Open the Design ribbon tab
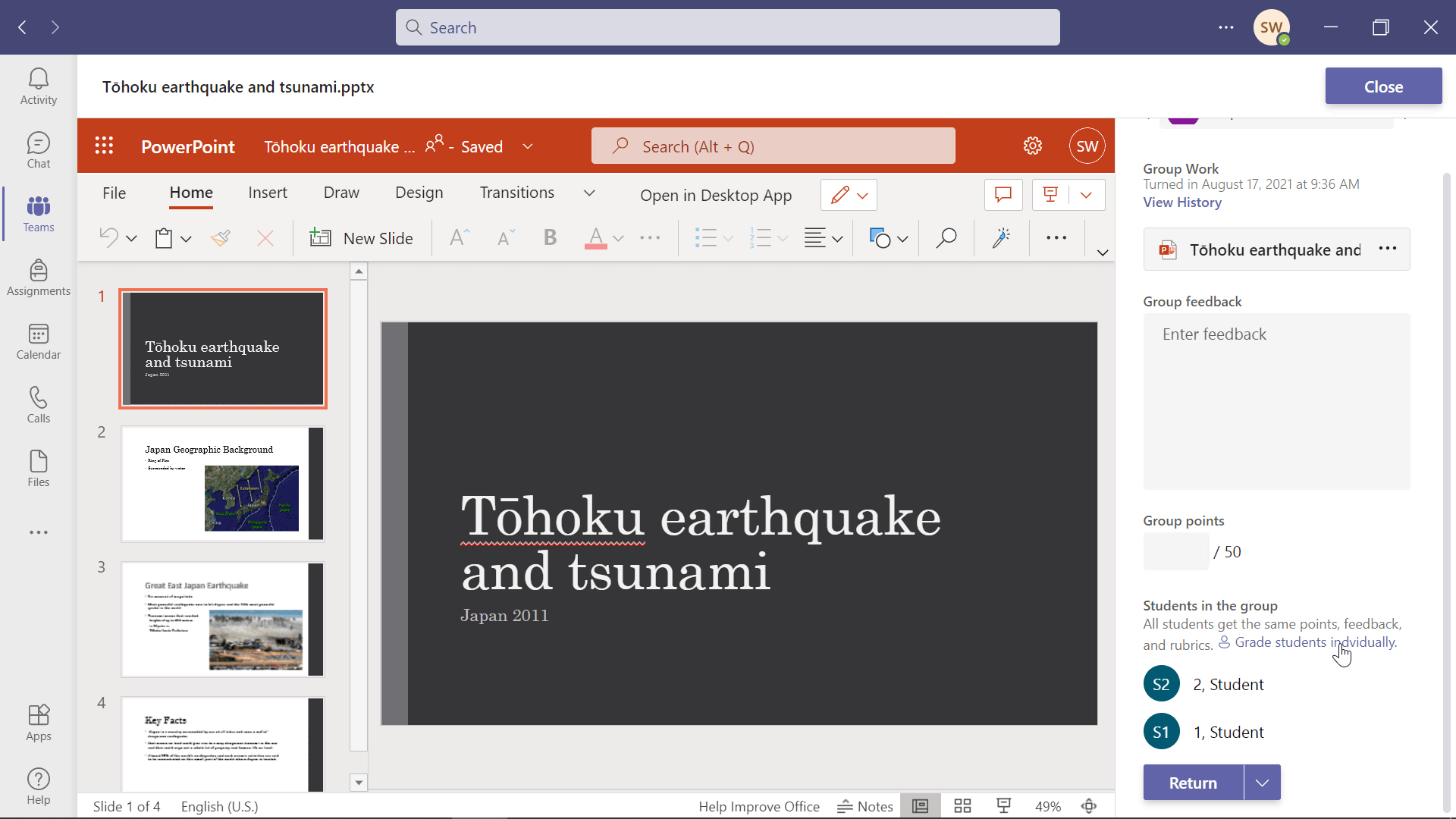Image resolution: width=1456 pixels, height=819 pixels. [x=418, y=192]
